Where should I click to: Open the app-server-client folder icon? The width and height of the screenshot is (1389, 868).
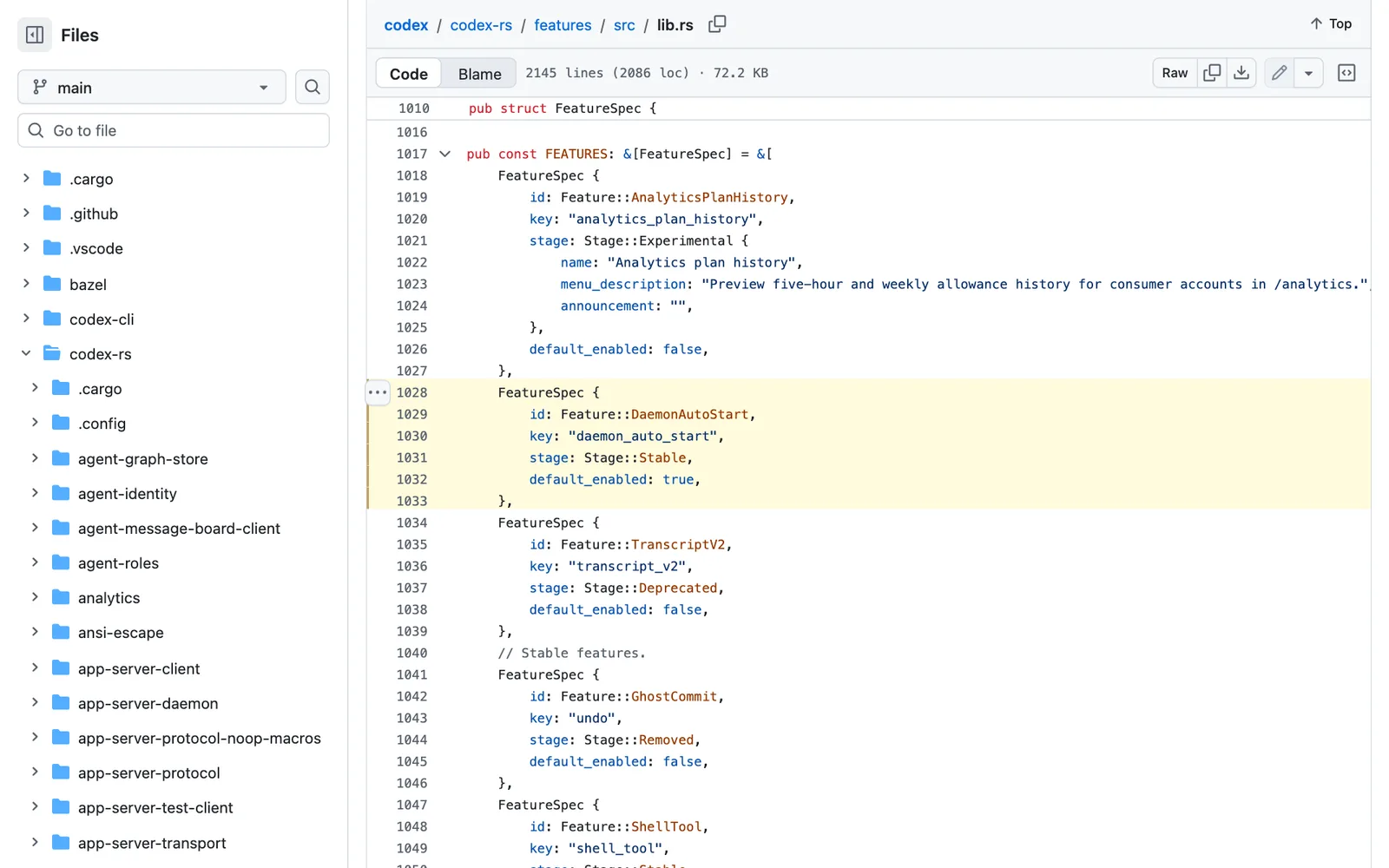click(x=61, y=668)
